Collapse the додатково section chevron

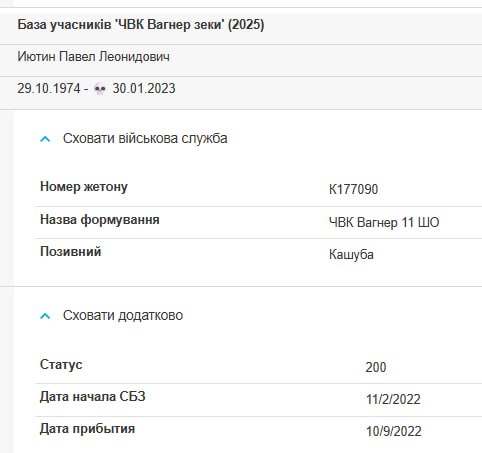click(x=45, y=316)
